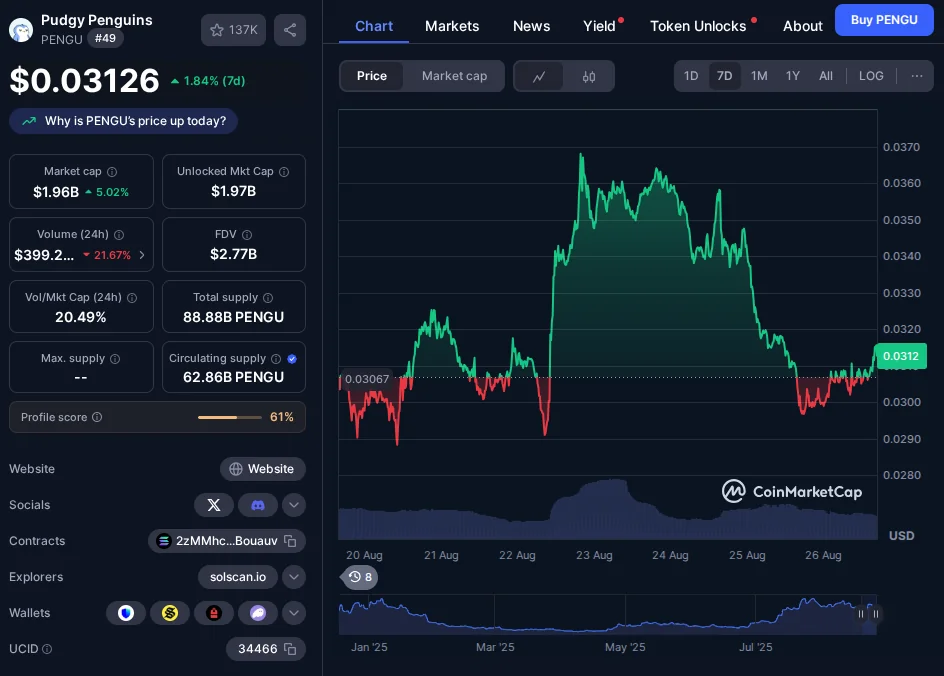Click the Profile score progress bar
944x676 pixels.
(230, 417)
